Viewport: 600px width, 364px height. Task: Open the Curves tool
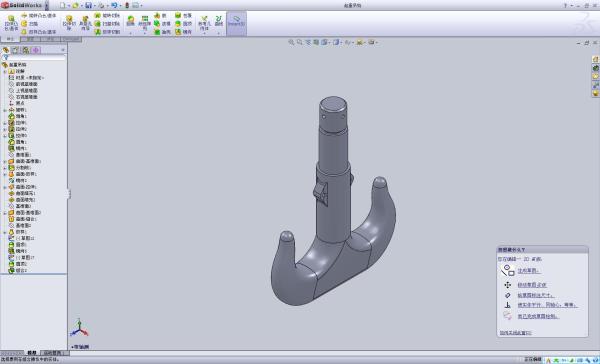[218, 21]
